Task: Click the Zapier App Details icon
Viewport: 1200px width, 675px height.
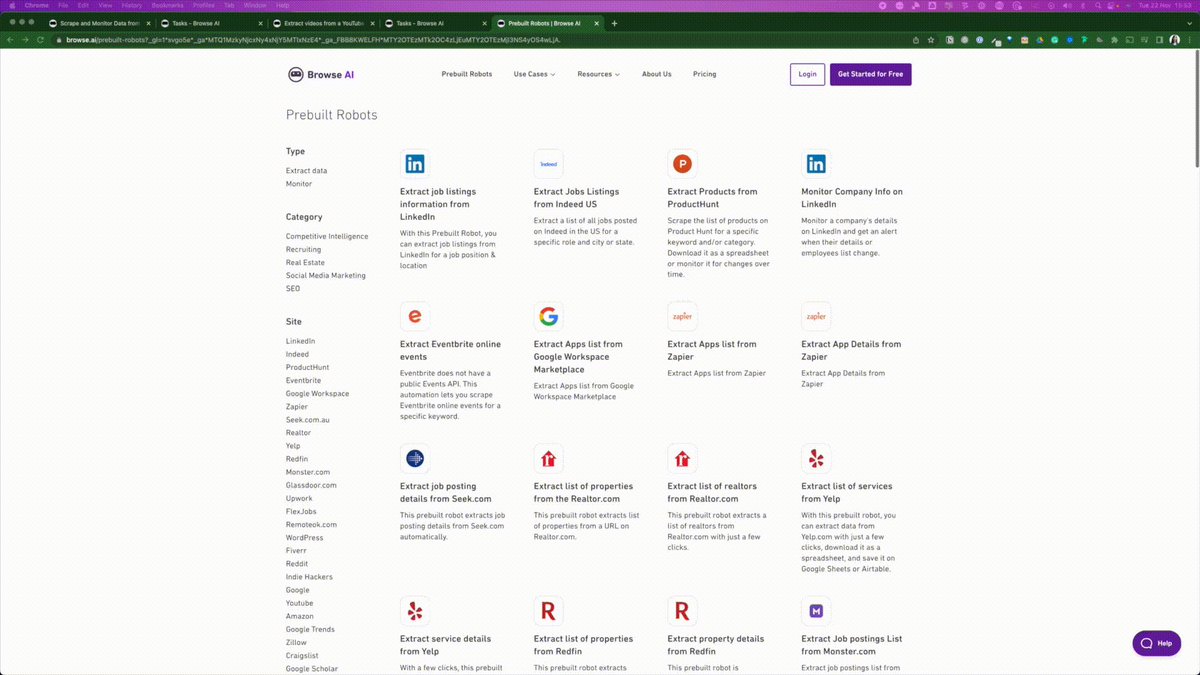Action: 816,317
